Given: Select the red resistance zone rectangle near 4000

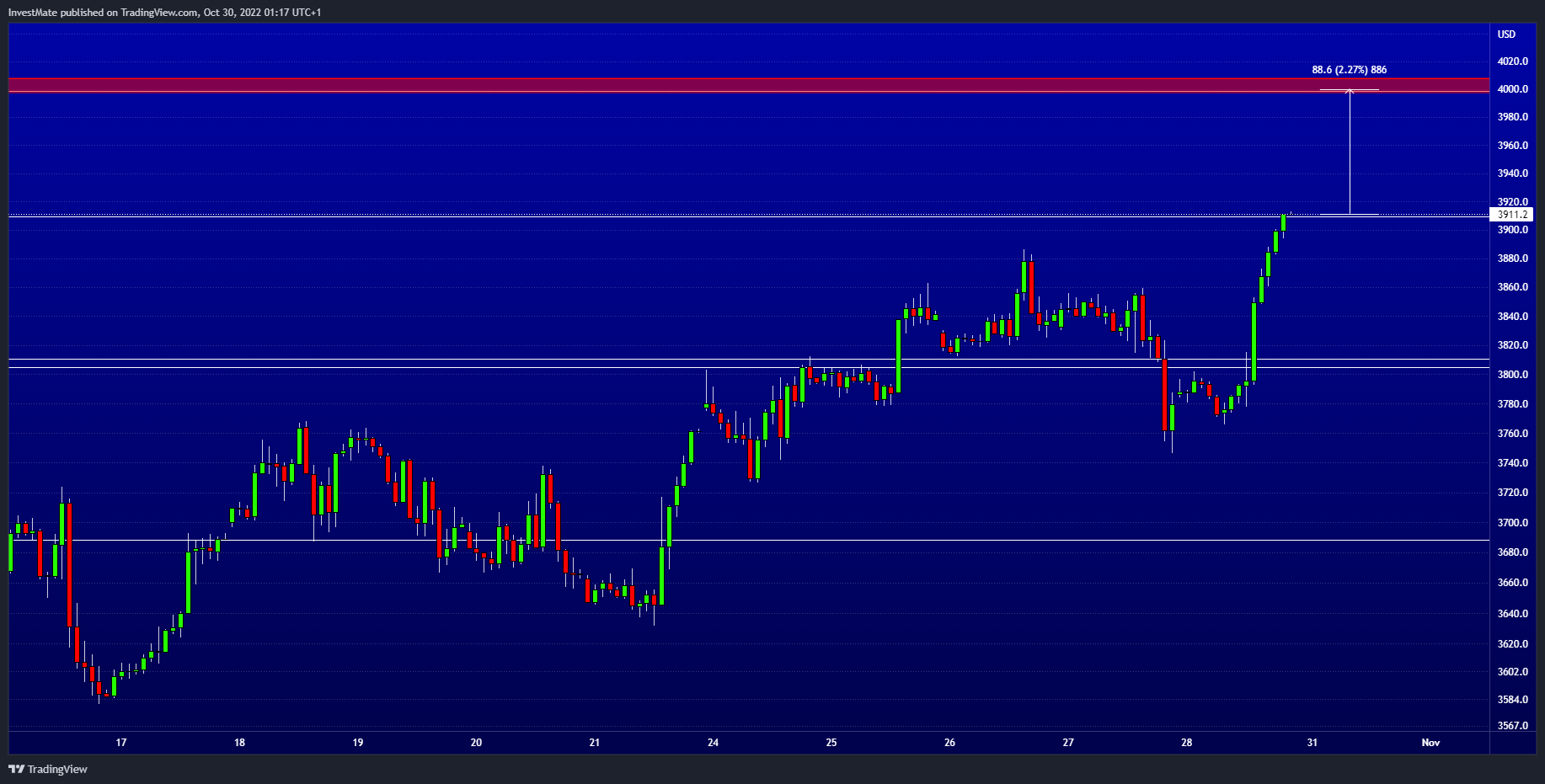Looking at the screenshot, I should [x=749, y=85].
